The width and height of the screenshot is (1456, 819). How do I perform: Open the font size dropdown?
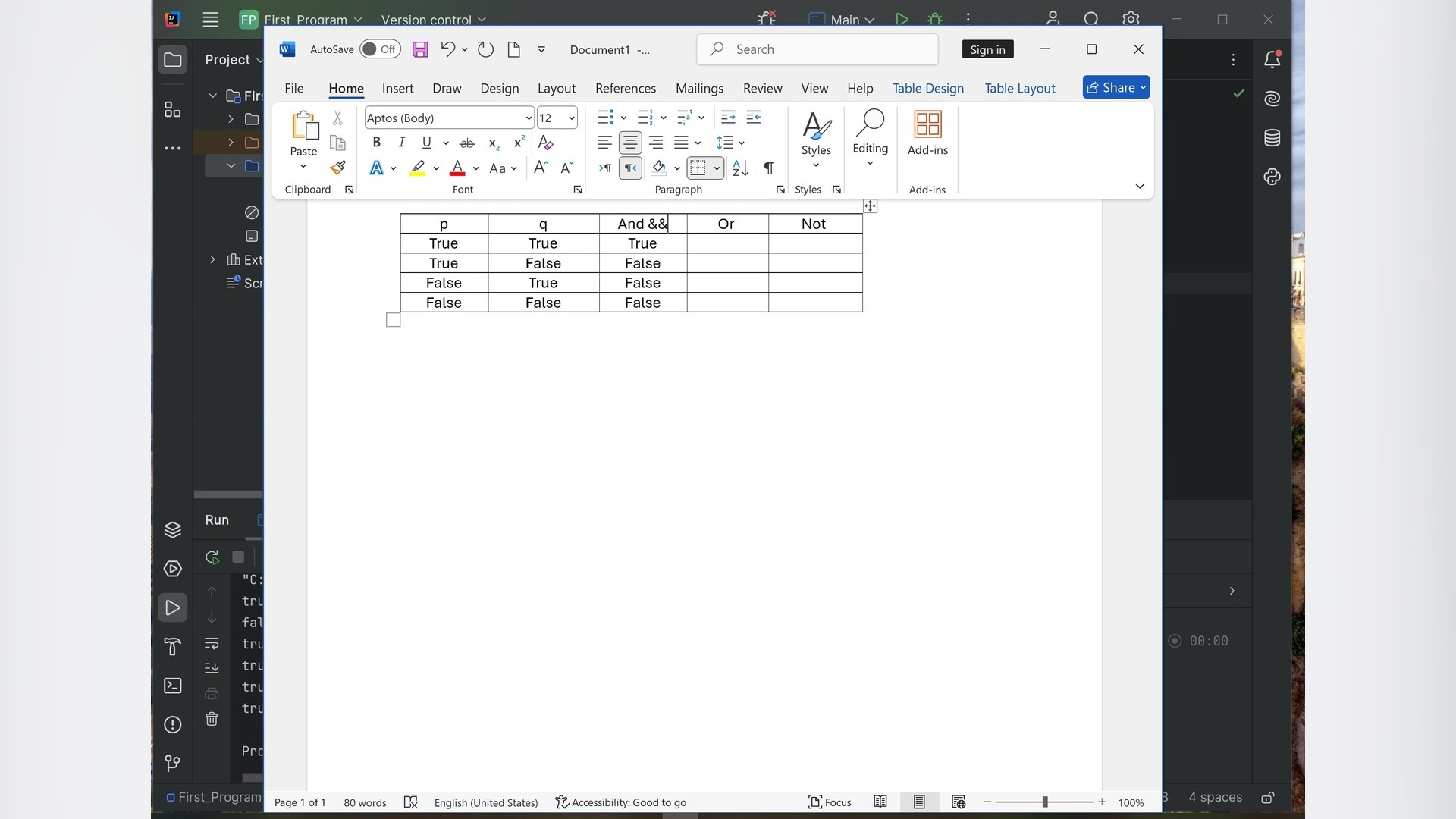(x=572, y=118)
